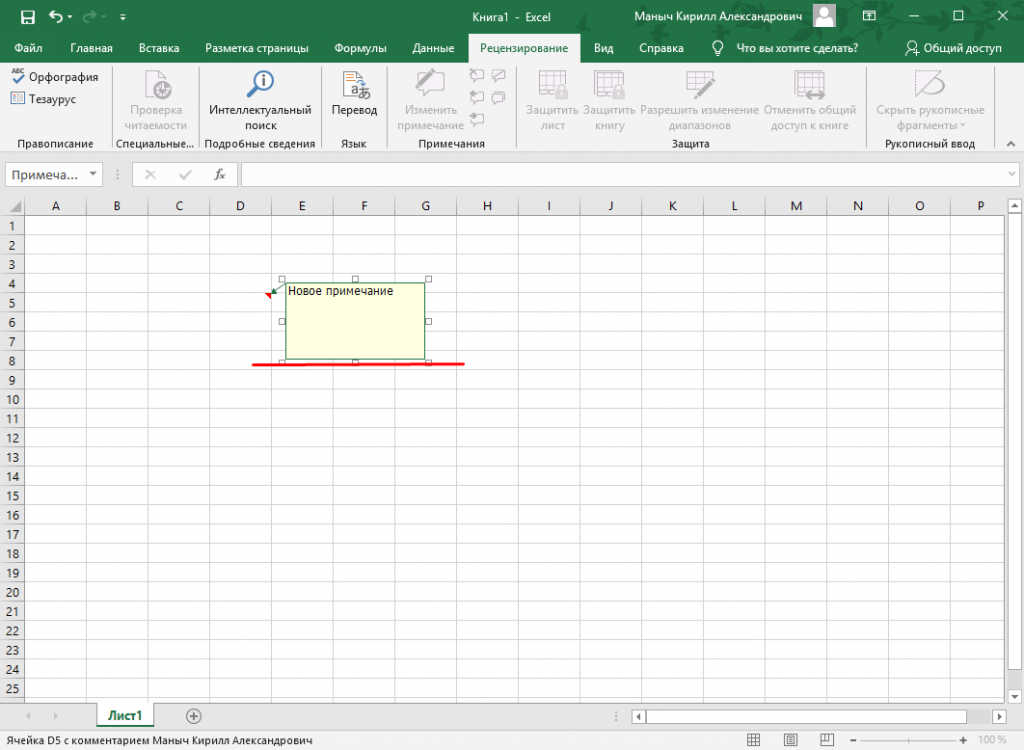The width and height of the screenshot is (1024, 750).
Task: Click the cancel X in formula bar
Action: (x=150, y=174)
